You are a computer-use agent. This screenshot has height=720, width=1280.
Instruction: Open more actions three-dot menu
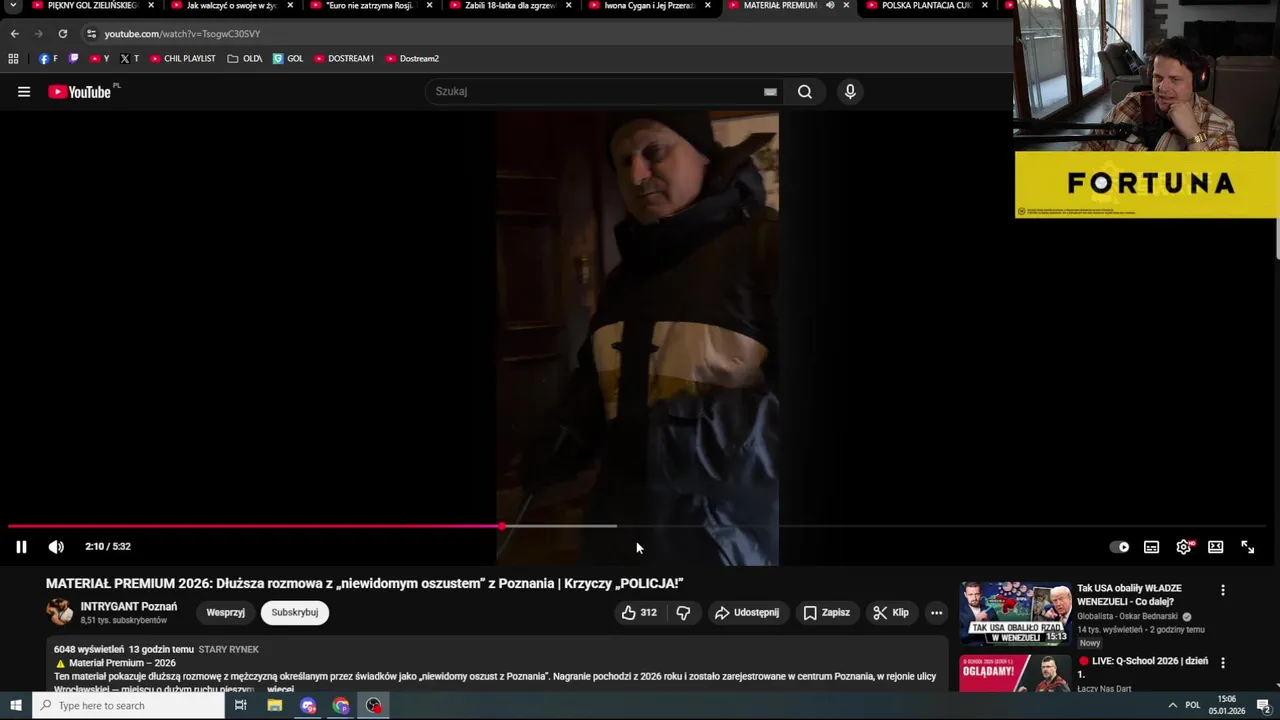click(x=936, y=613)
